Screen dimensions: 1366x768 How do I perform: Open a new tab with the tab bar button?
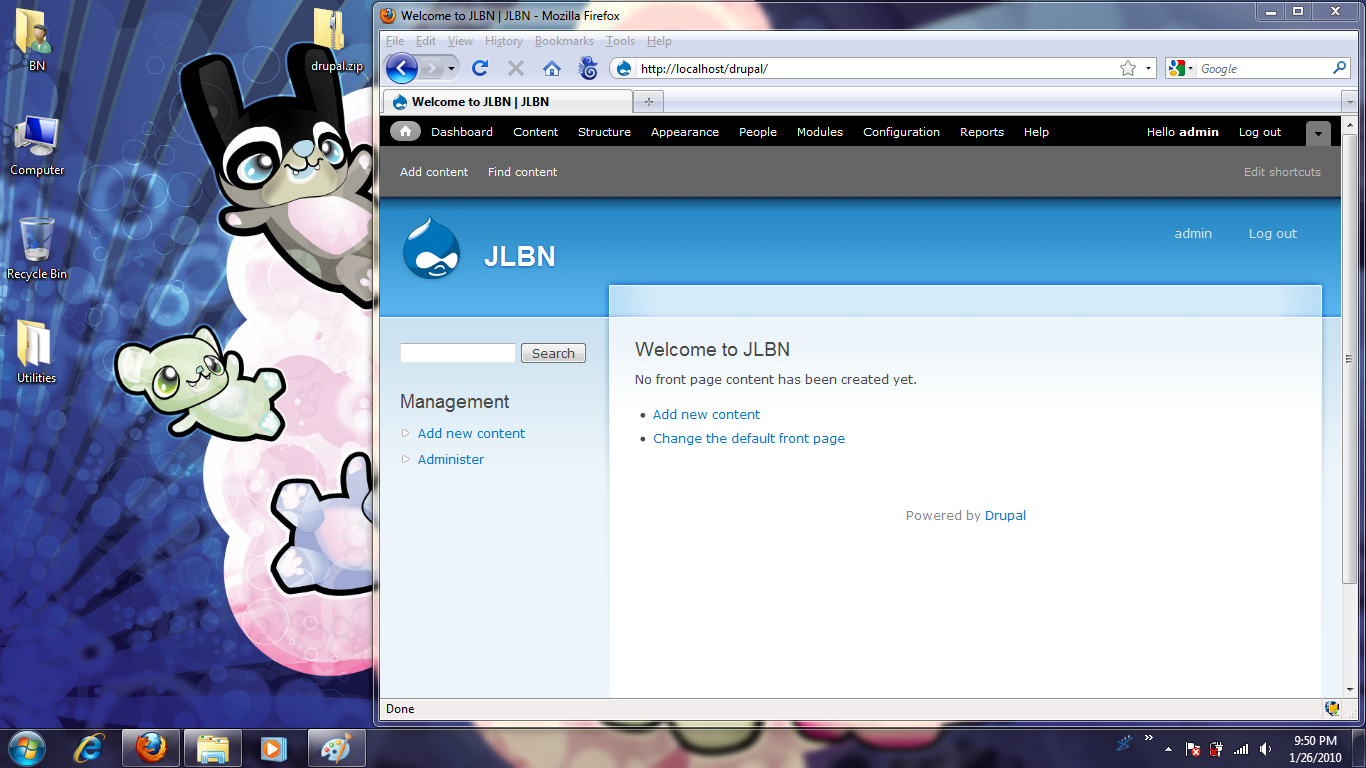coord(648,102)
